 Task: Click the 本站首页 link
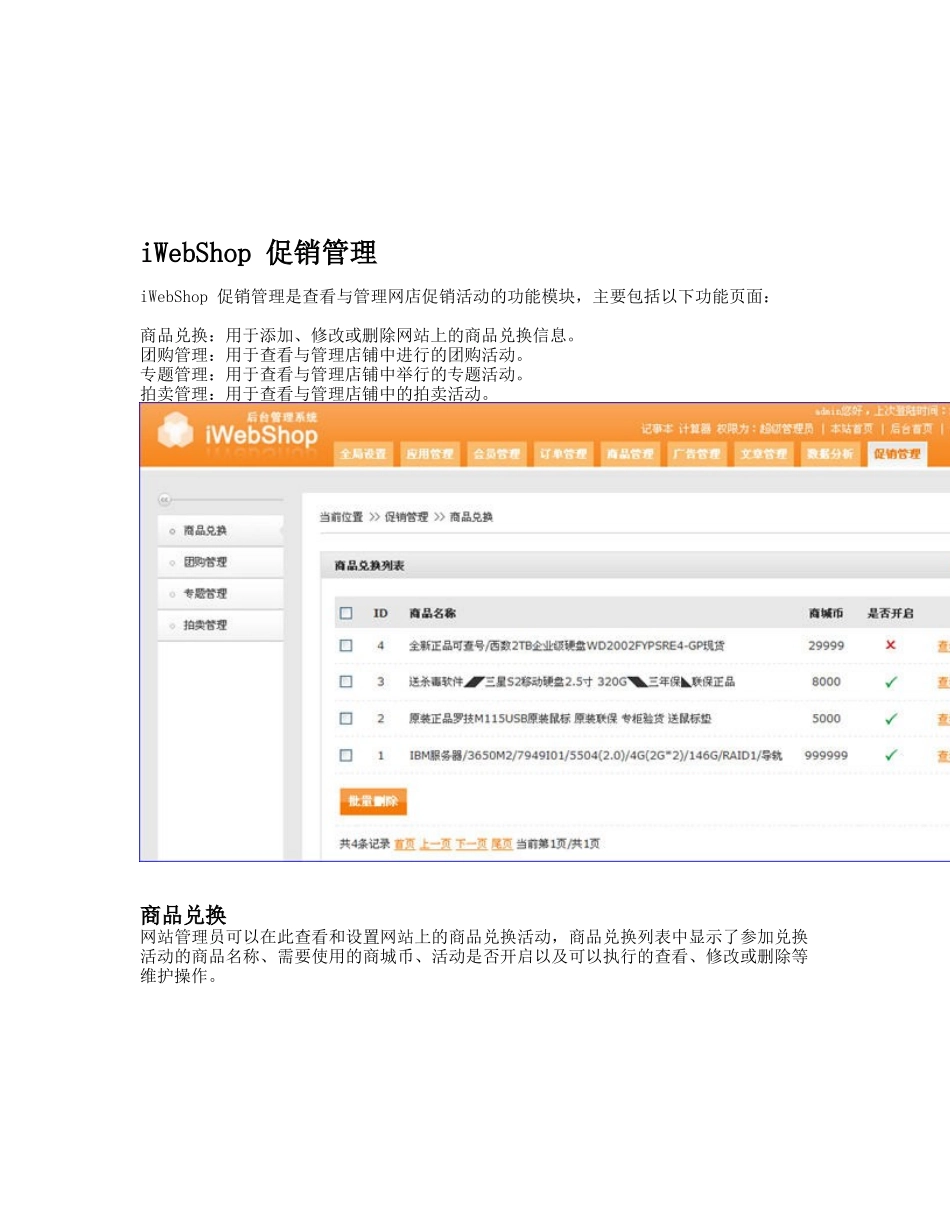851,428
